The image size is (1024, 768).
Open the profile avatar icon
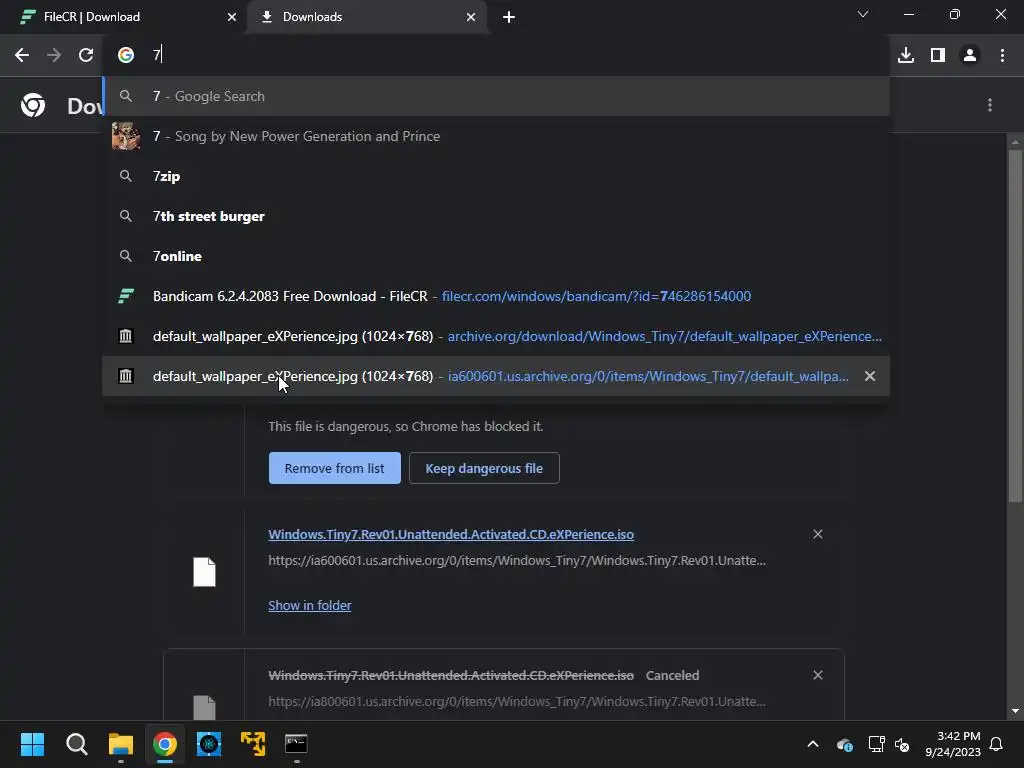[970, 55]
